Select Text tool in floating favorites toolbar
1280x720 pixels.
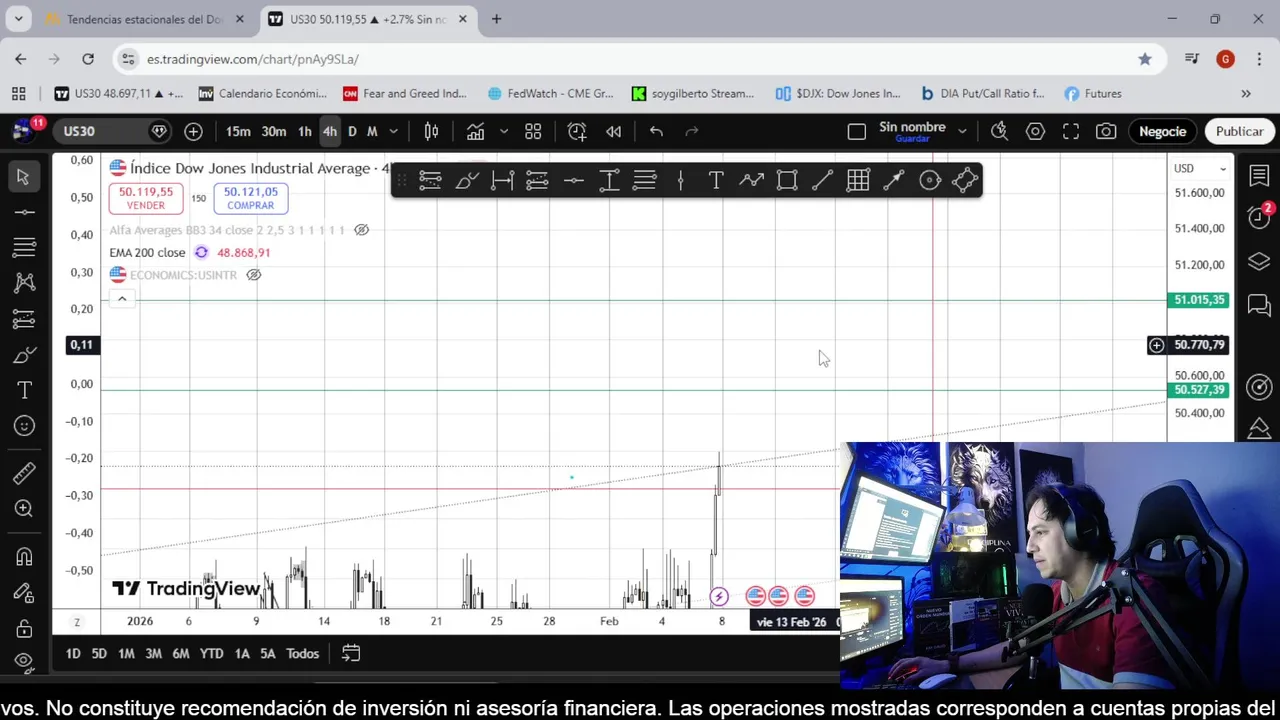pyautogui.click(x=716, y=180)
